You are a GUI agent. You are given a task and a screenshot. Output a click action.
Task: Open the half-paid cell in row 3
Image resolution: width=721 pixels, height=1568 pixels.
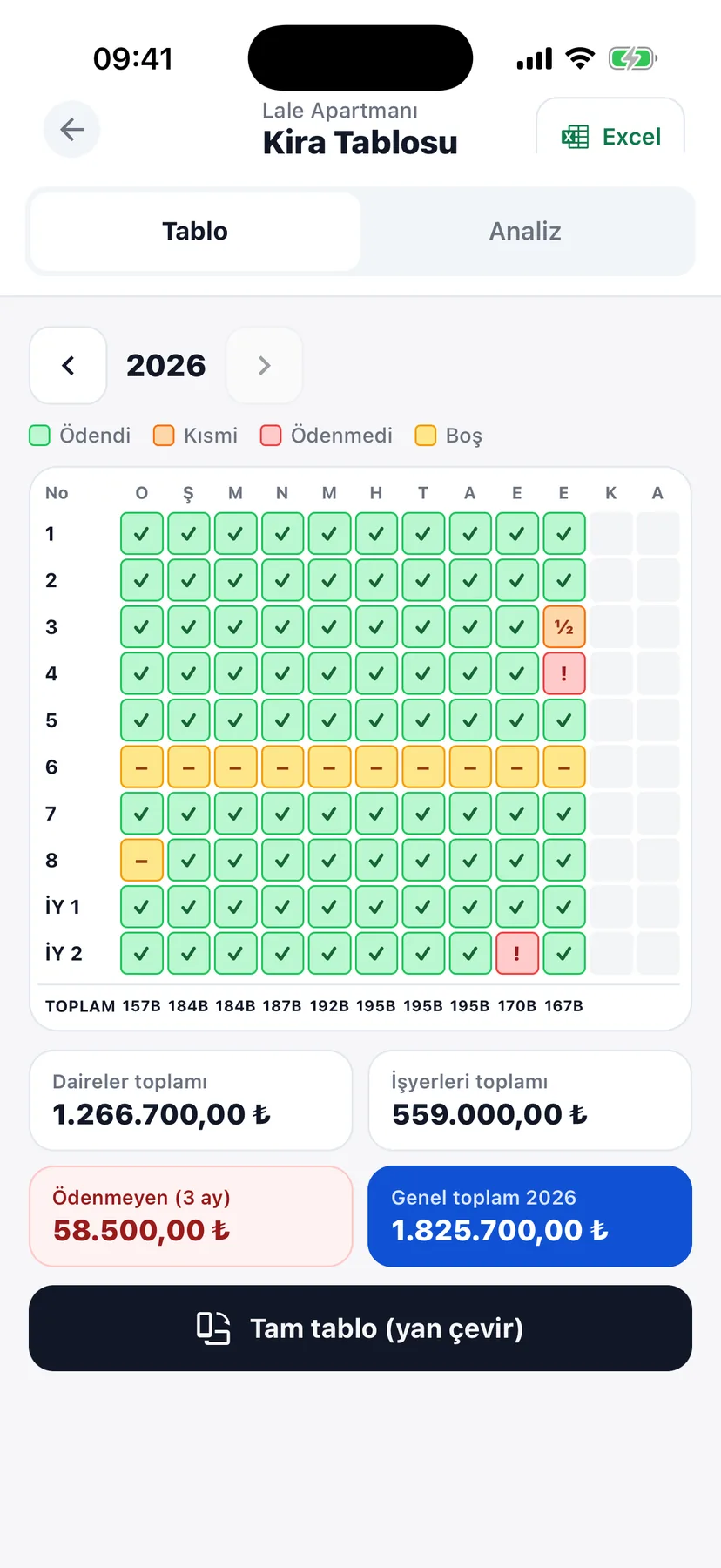(564, 627)
